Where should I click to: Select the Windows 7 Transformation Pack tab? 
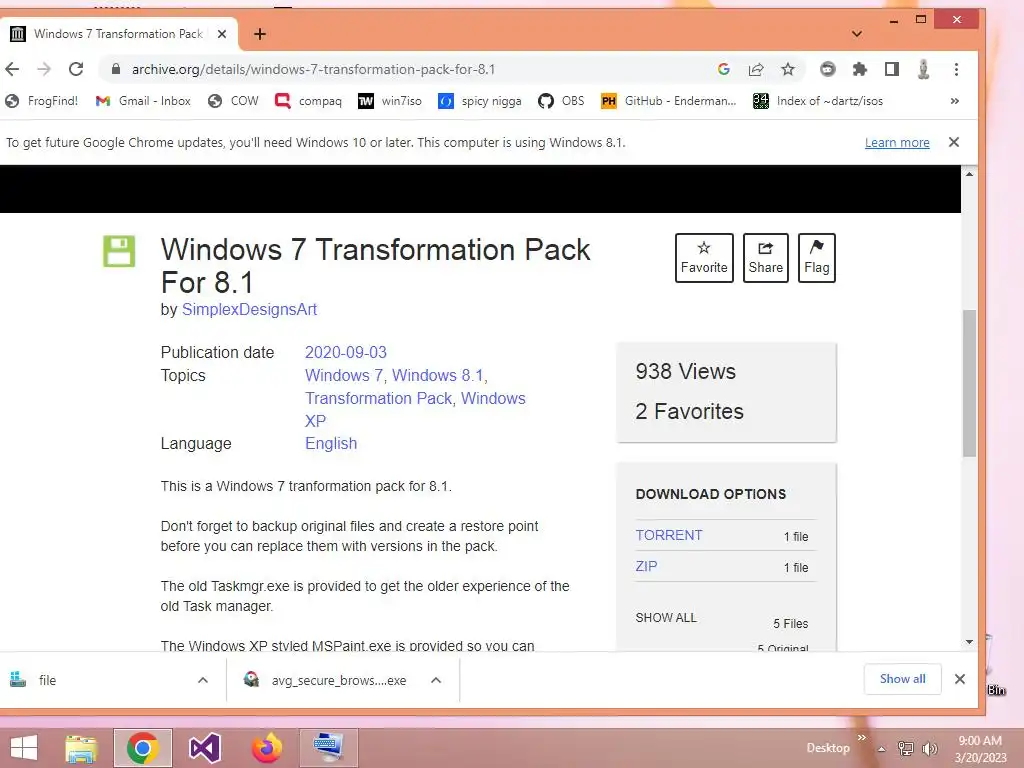pos(118,34)
